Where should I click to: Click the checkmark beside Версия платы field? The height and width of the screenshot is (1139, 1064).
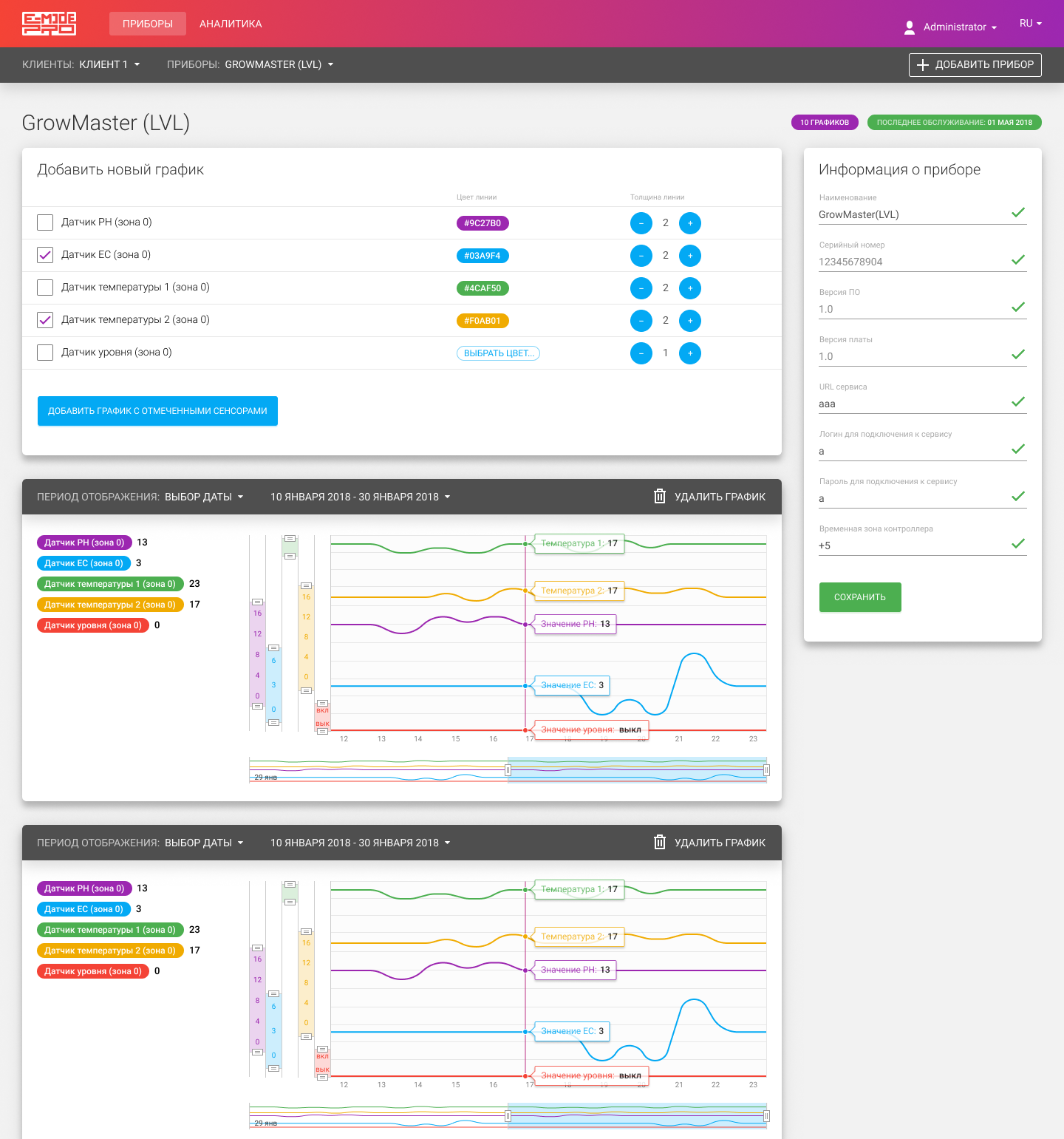click(x=1018, y=355)
